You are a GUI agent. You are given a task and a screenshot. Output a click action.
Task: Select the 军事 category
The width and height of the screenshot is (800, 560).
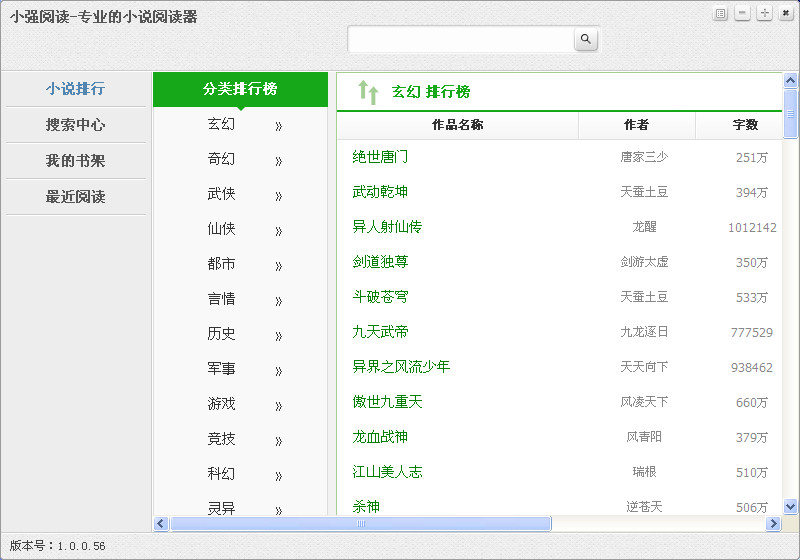221,369
